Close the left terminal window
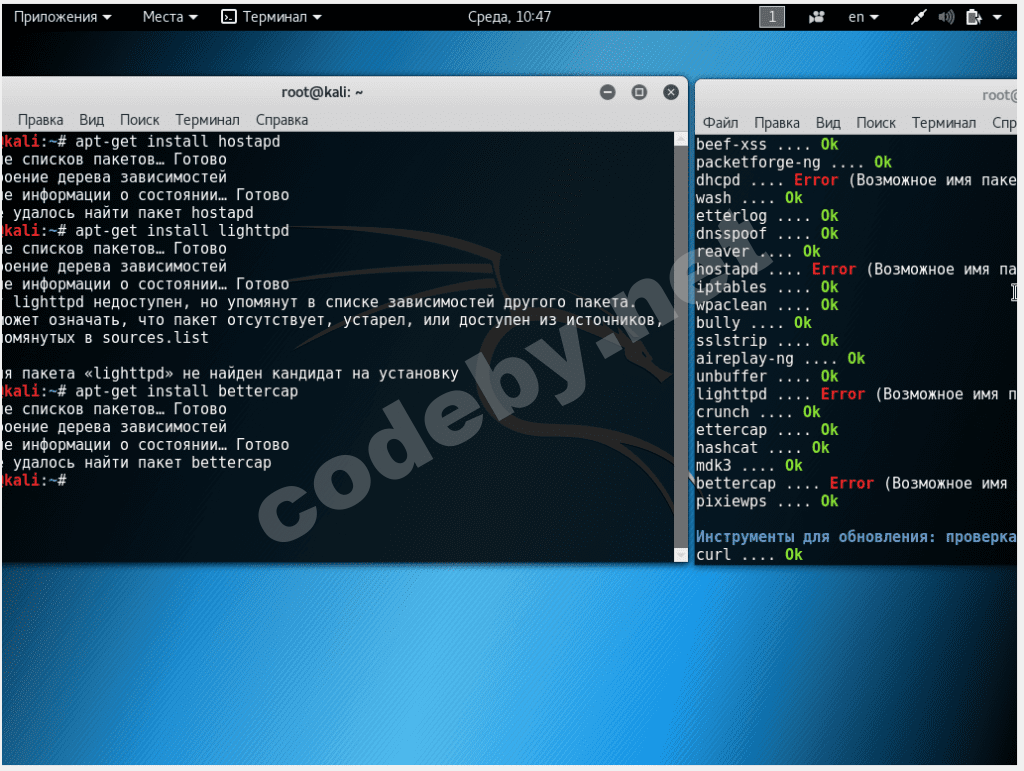Viewport: 1024px width, 771px height. pyautogui.click(x=671, y=92)
